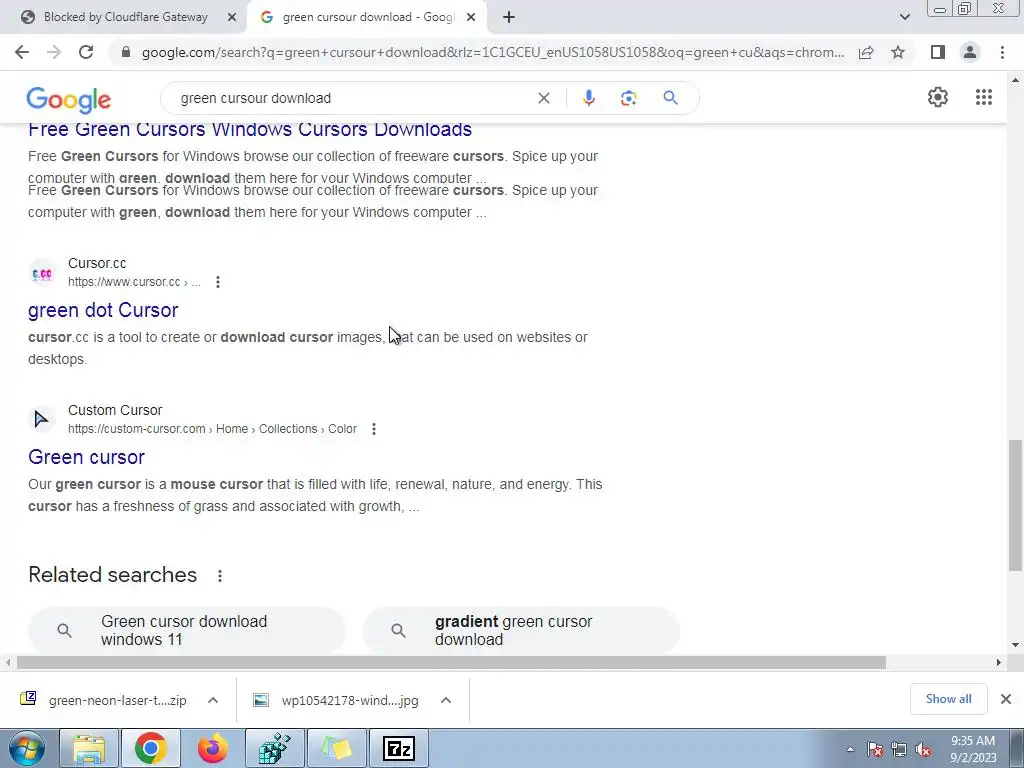Viewport: 1024px width, 768px height.
Task: Click Show all downloads button
Action: tap(948, 699)
